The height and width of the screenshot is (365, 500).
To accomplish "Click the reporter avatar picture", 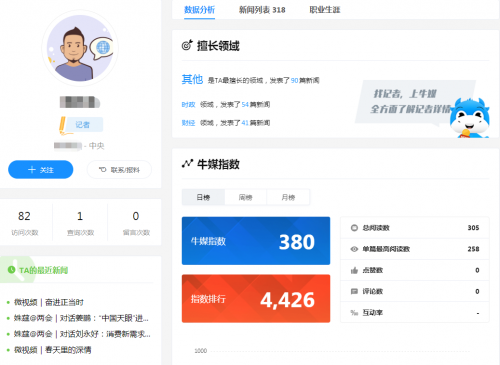I will point(80,48).
